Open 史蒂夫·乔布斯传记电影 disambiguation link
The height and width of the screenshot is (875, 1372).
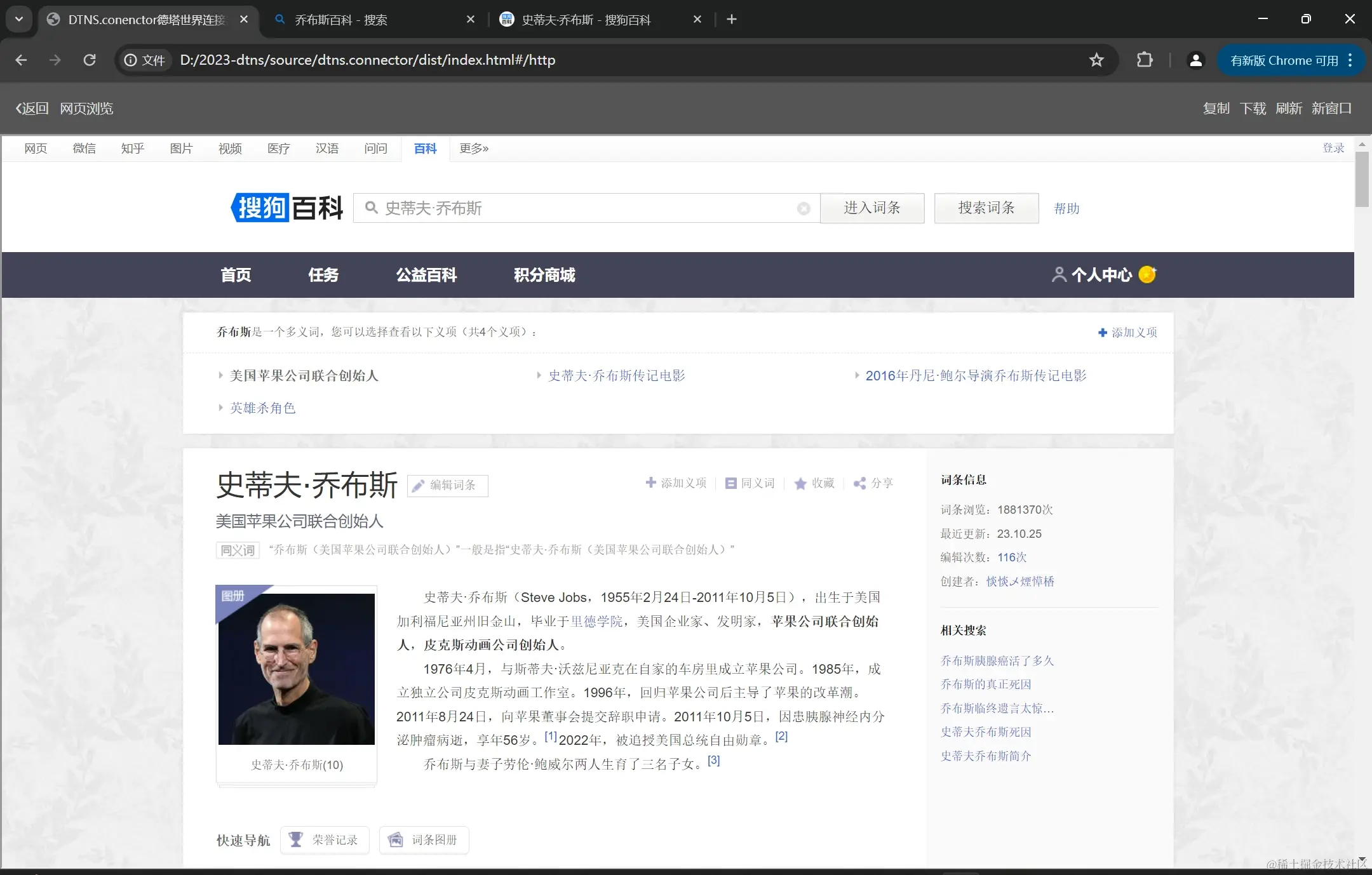coord(617,376)
